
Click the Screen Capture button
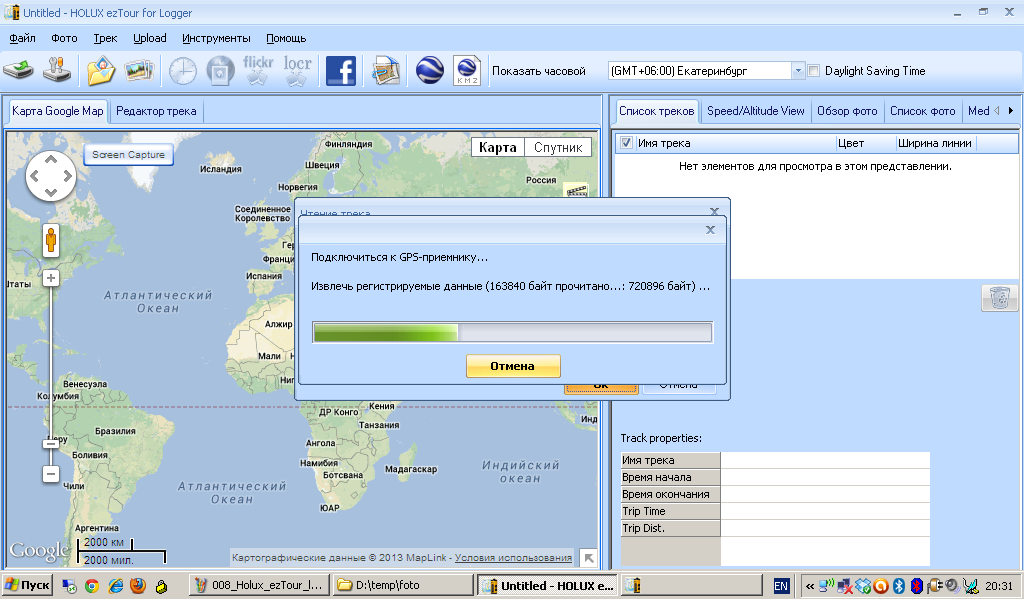(128, 155)
